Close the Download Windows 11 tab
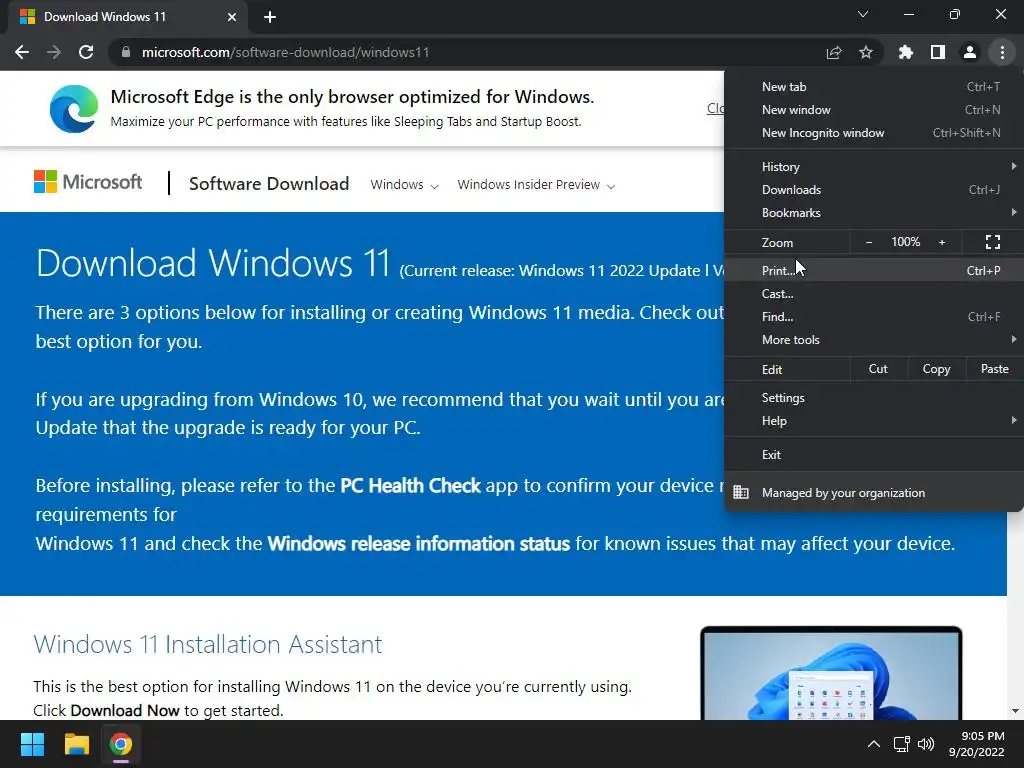 click(x=232, y=17)
